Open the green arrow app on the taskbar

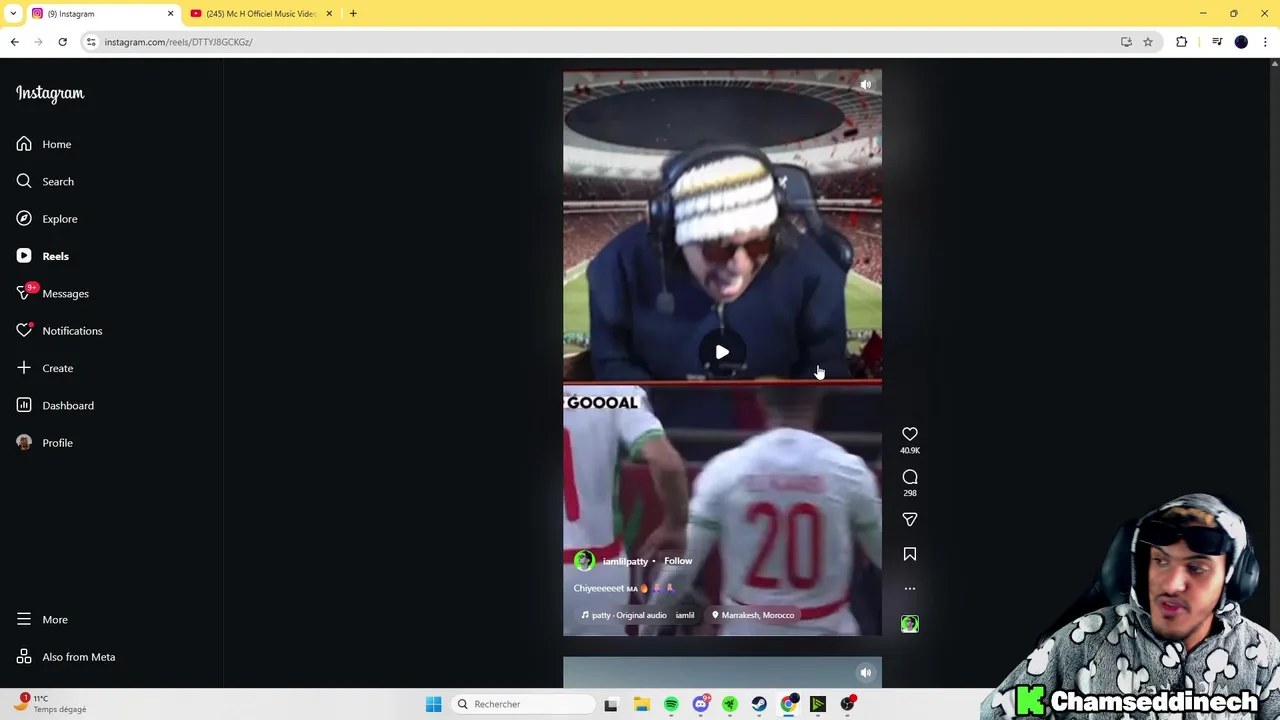click(818, 704)
